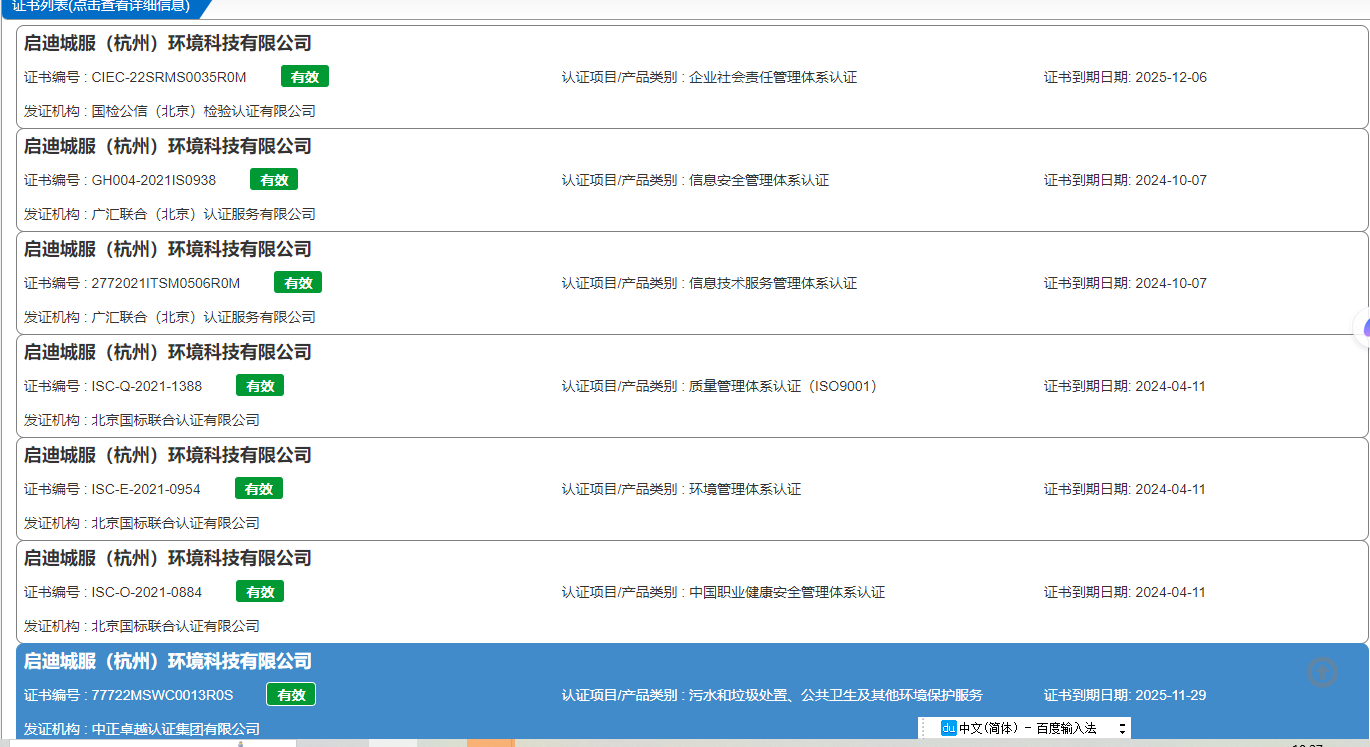Click expiry date 2024-04-11 of ISC-Q-2021-1388 row
The height and width of the screenshot is (747, 1370).
tap(1171, 386)
